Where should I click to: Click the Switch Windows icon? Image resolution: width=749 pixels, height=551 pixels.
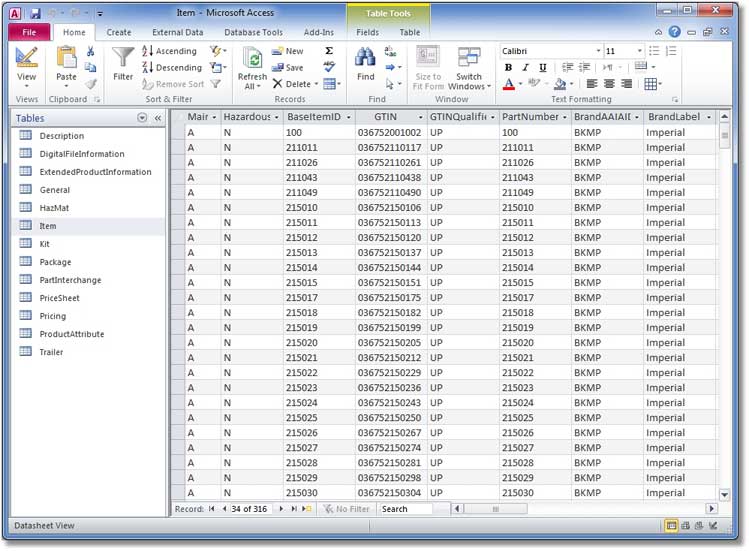(469, 62)
